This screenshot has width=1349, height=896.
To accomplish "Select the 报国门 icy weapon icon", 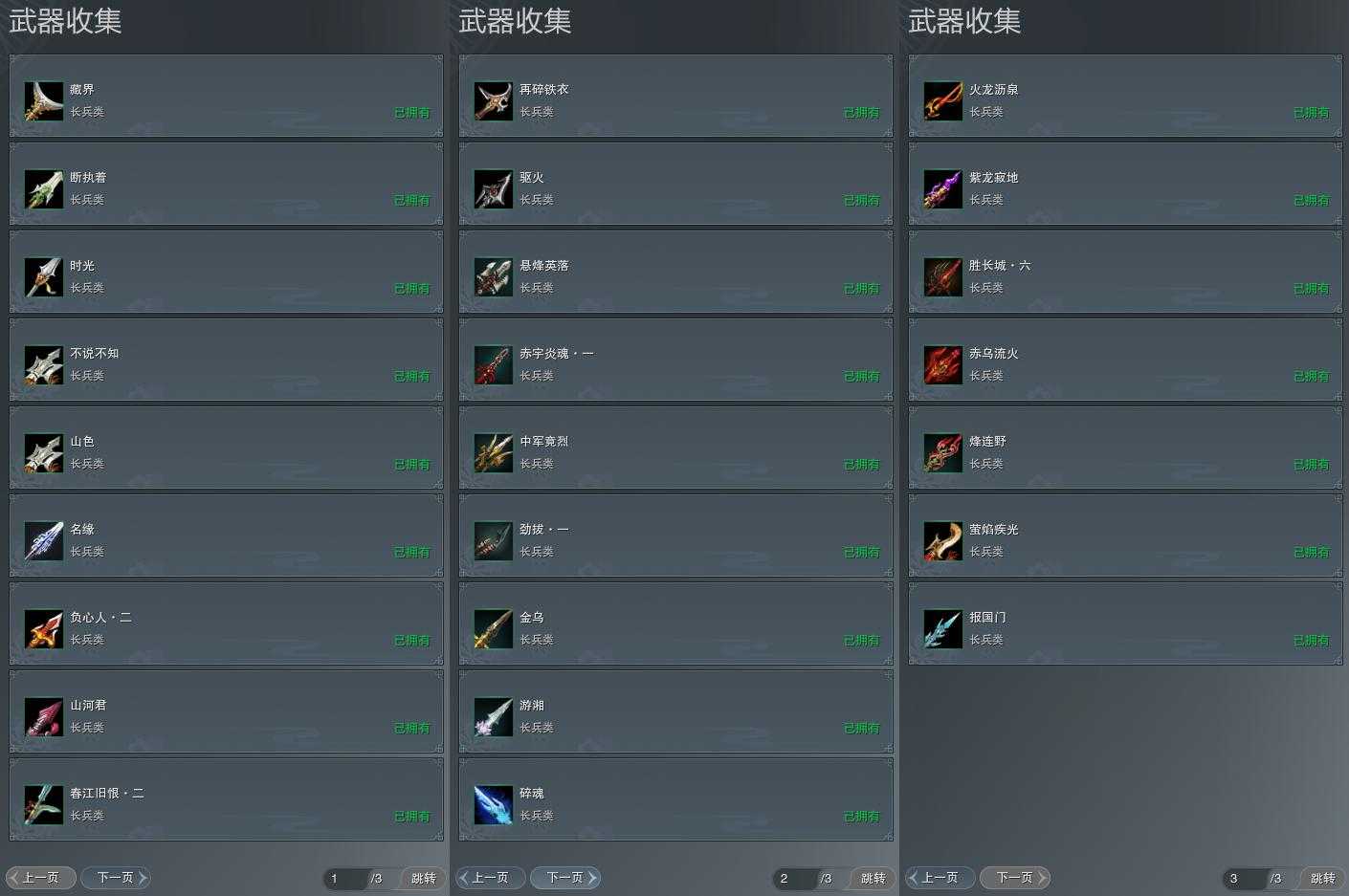I will pos(943,629).
